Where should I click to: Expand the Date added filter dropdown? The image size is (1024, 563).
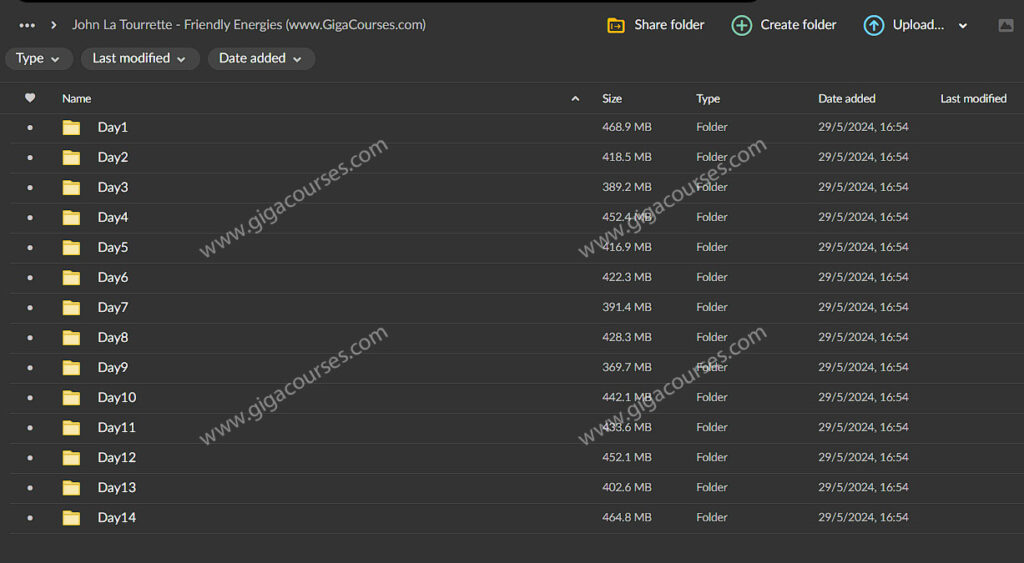(x=260, y=59)
